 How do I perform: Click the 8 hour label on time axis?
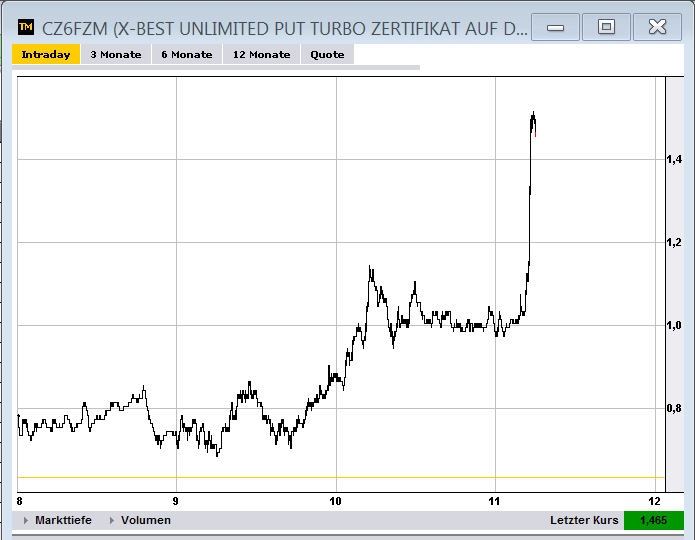[20, 501]
